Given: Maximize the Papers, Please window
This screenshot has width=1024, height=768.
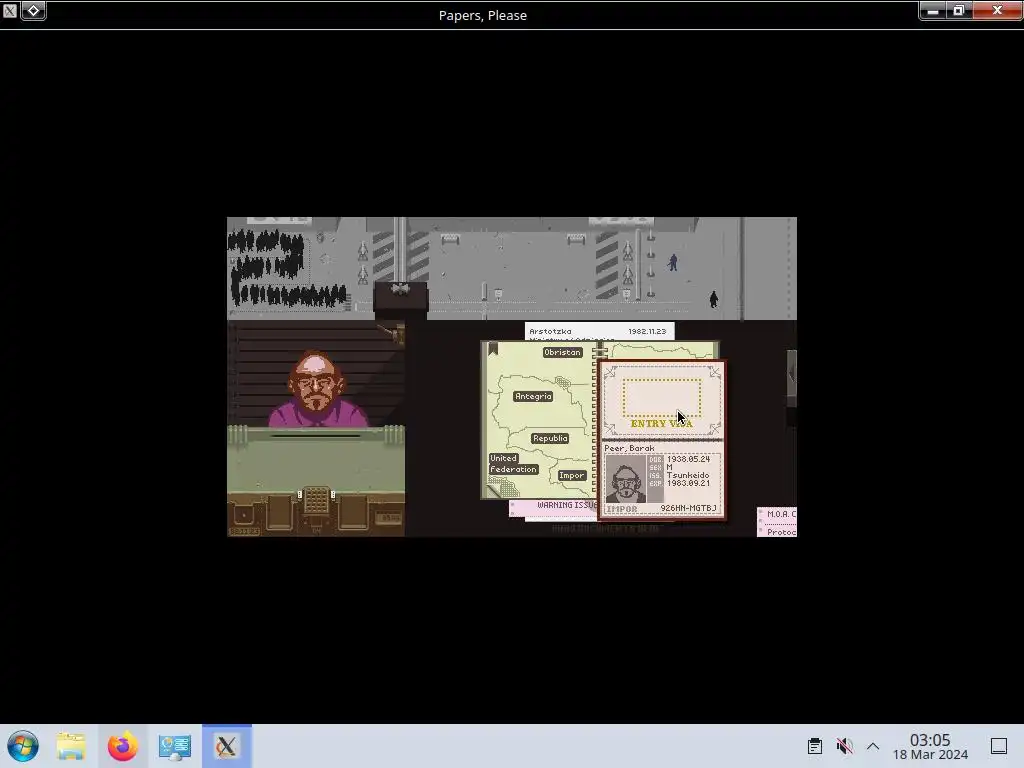Looking at the screenshot, I should [959, 10].
